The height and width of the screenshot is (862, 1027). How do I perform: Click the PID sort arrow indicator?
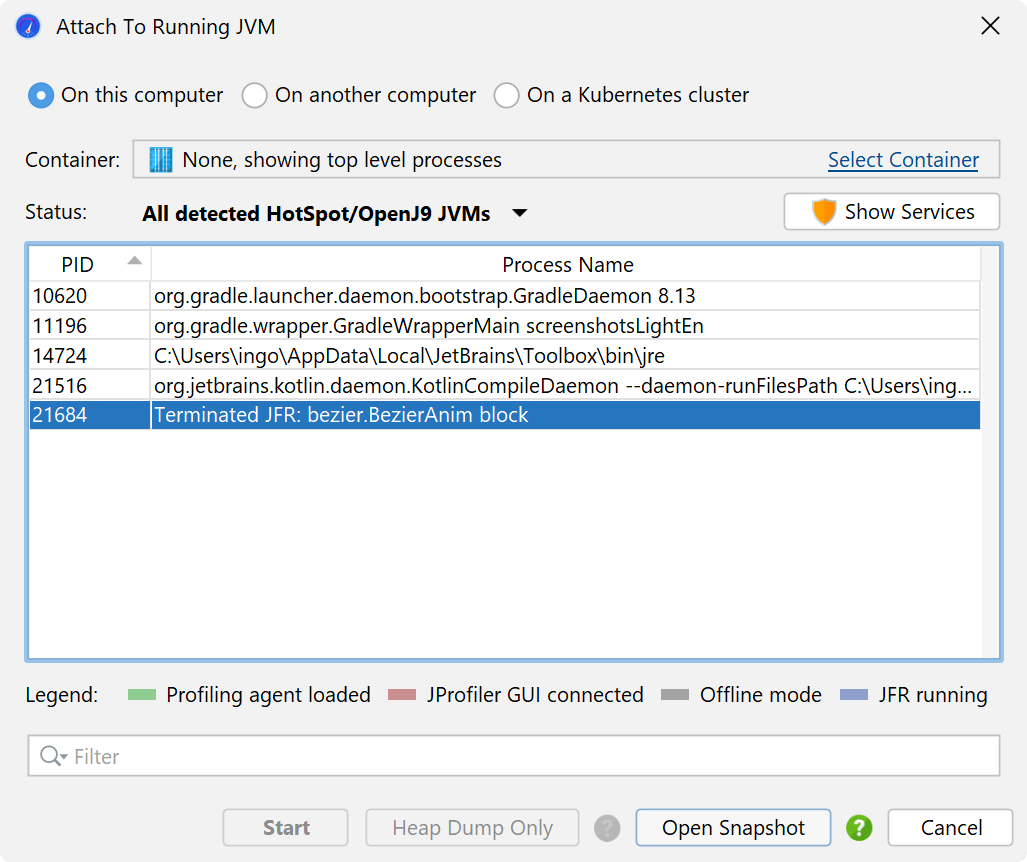[x=134, y=261]
